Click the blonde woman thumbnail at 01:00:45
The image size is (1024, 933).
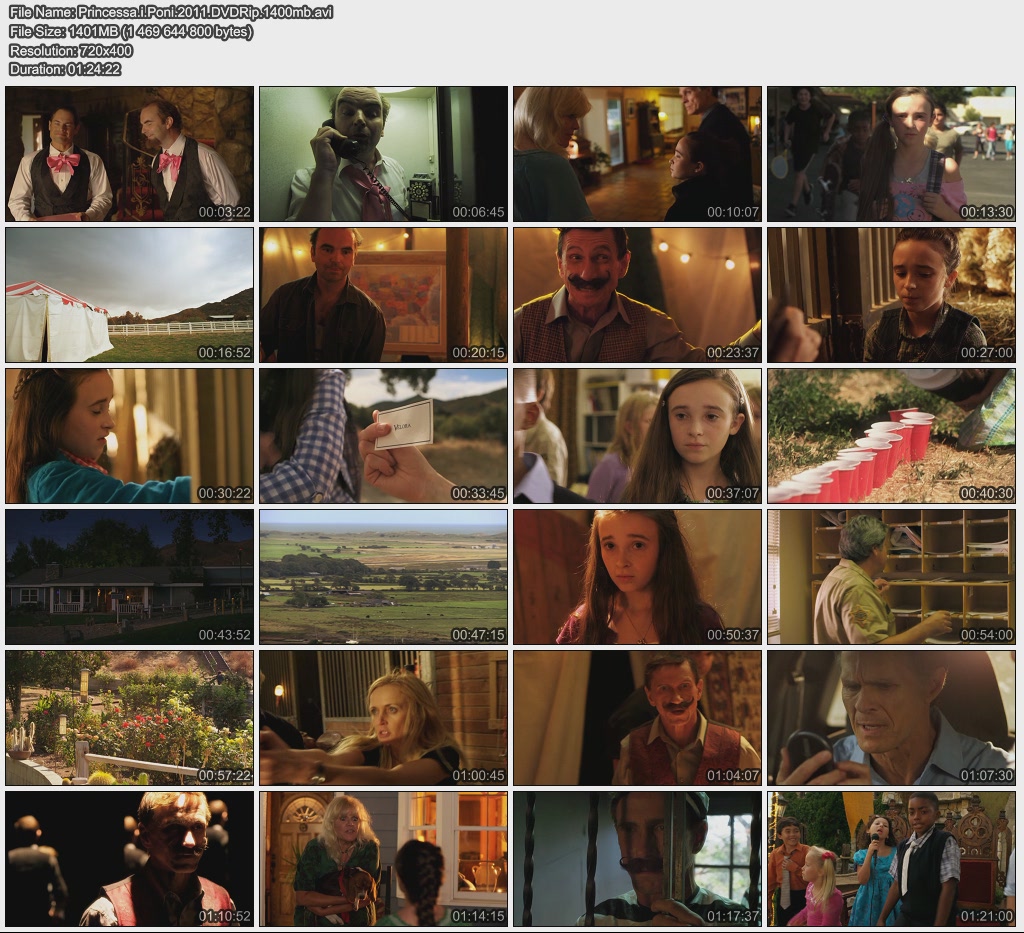coord(383,718)
